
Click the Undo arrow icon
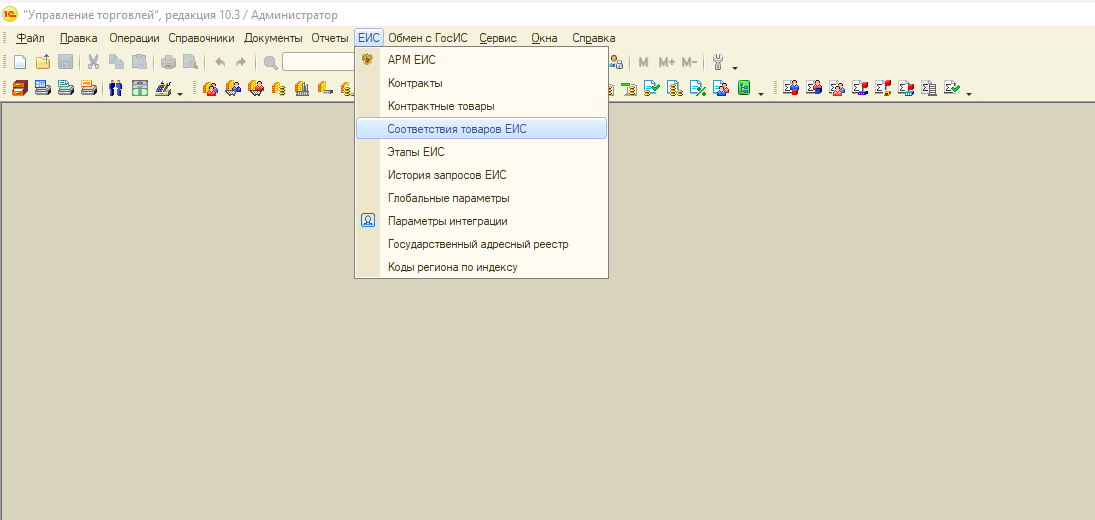220,62
